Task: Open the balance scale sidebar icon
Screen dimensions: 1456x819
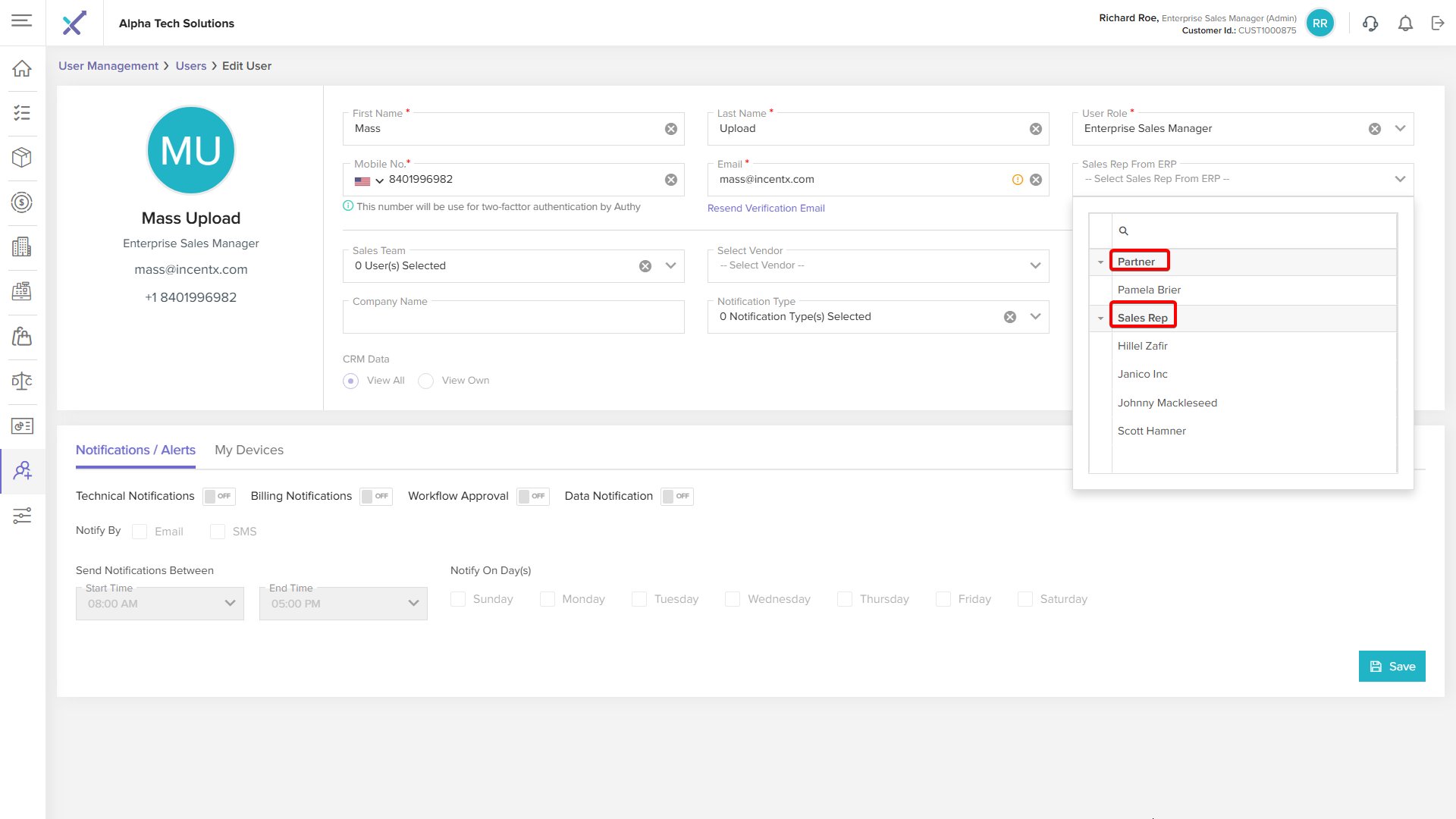Action: point(22,381)
